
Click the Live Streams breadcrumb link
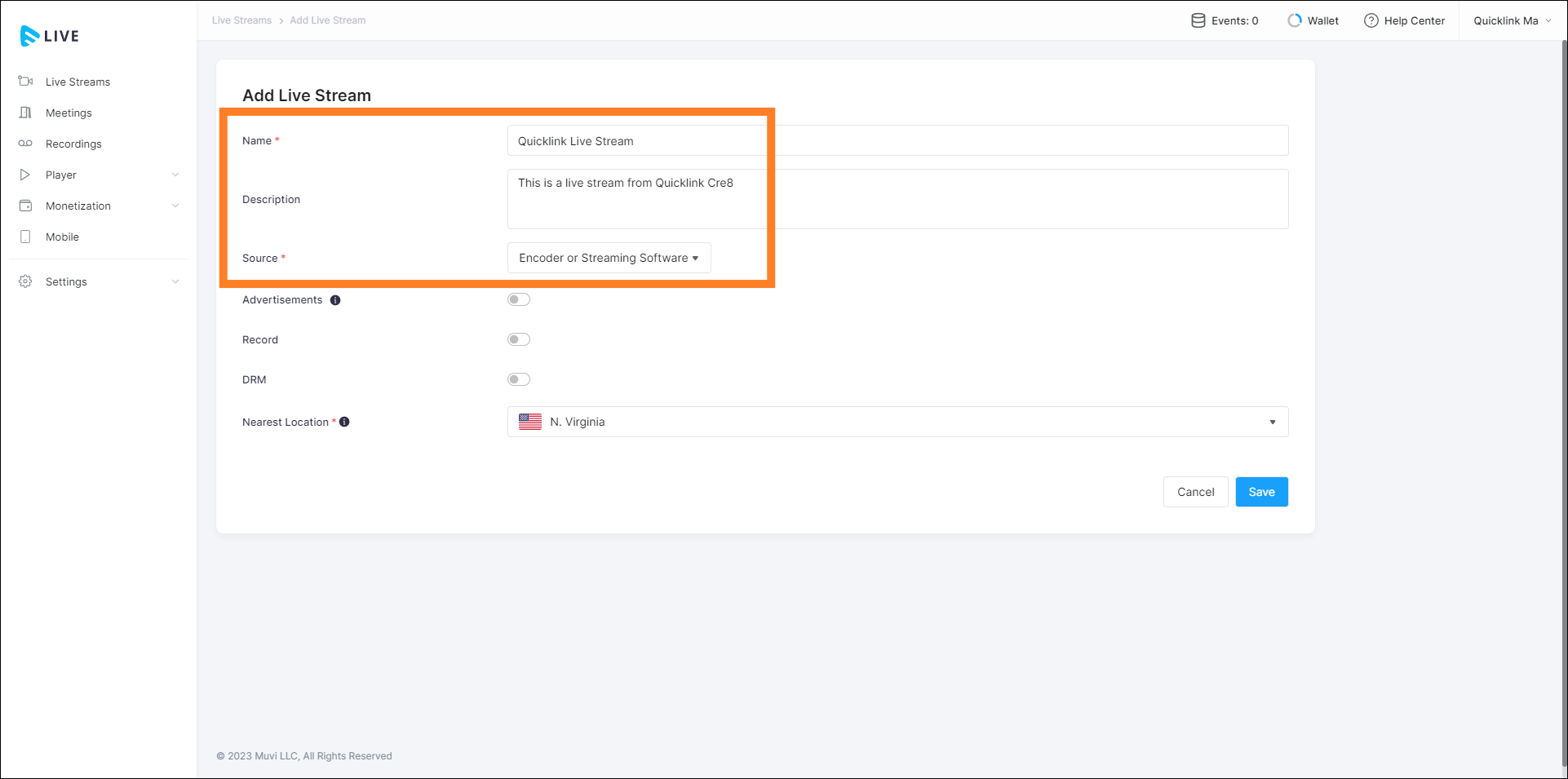click(x=241, y=20)
